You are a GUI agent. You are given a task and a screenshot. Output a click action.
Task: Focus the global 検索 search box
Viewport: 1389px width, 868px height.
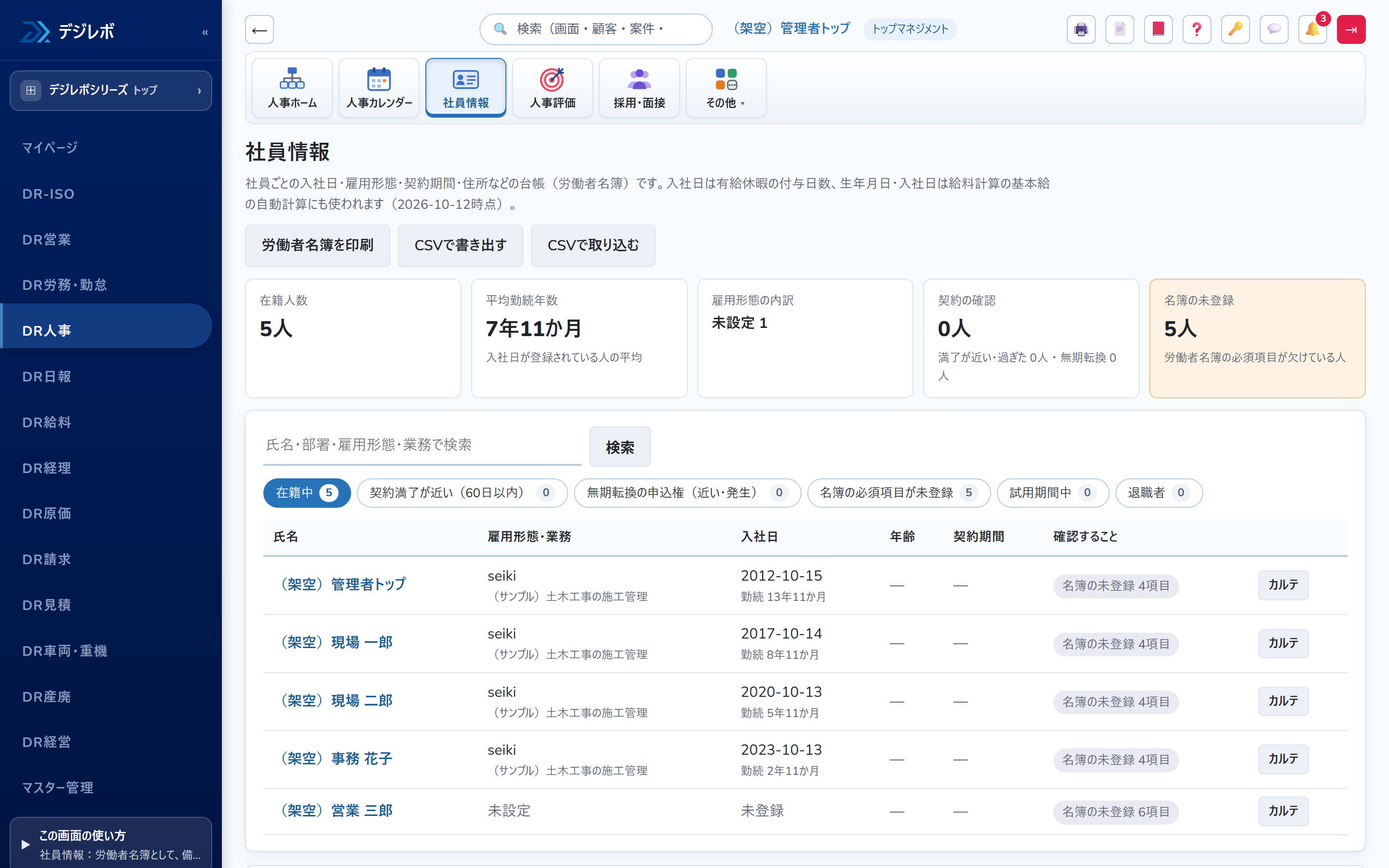click(x=596, y=29)
